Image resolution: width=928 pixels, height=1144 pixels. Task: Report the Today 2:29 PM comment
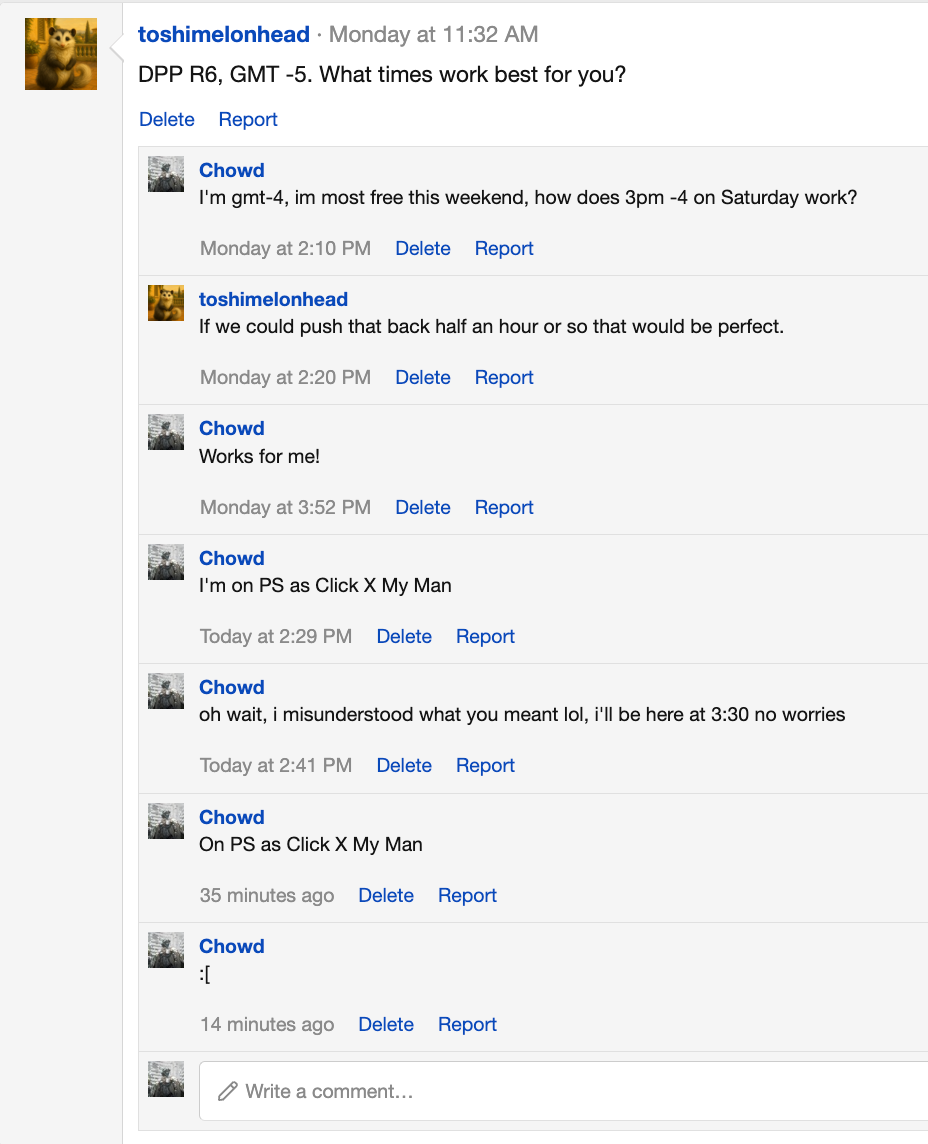pyautogui.click(x=485, y=636)
